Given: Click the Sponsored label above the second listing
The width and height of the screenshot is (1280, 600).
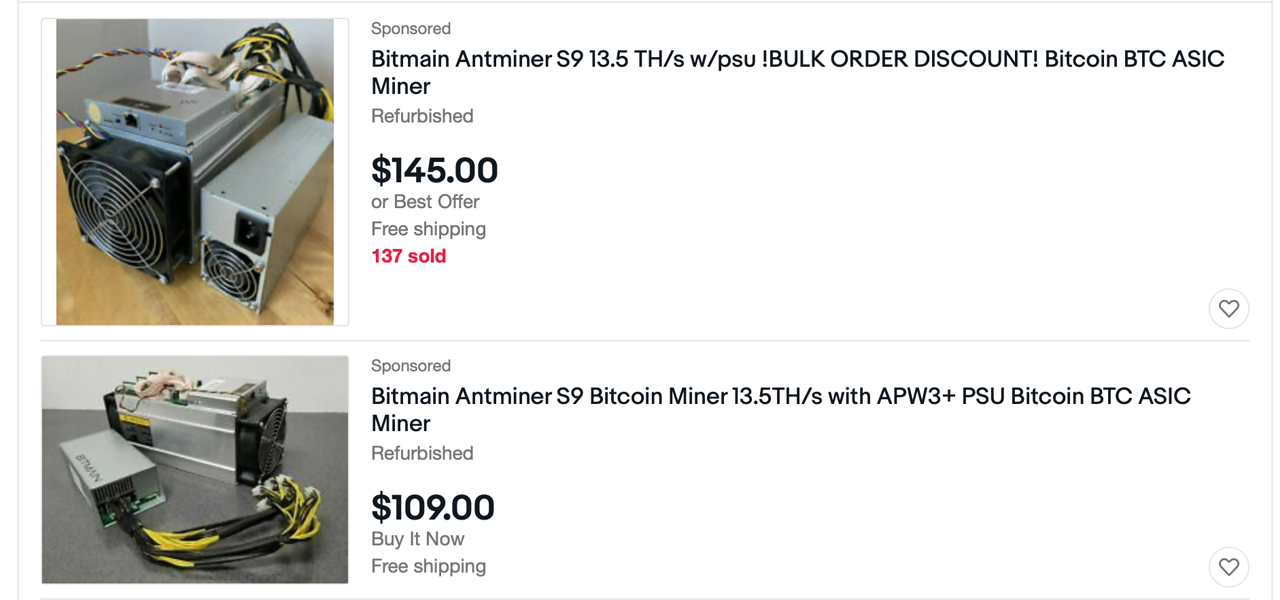Looking at the screenshot, I should point(411,365).
